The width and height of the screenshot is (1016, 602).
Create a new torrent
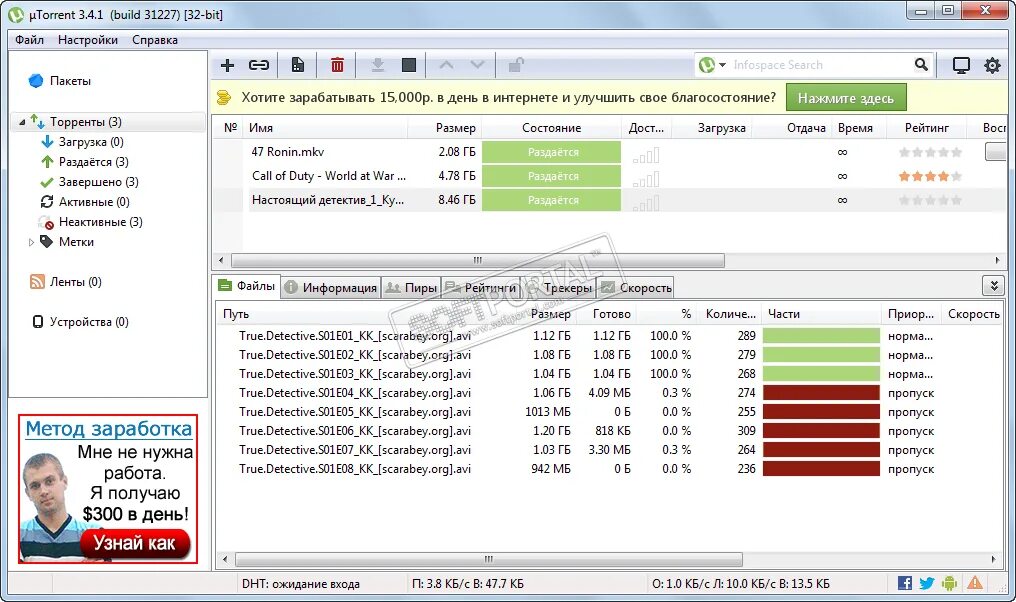coord(297,64)
